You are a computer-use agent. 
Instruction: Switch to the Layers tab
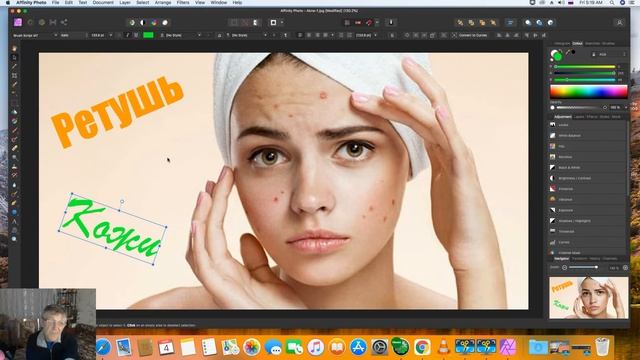pyautogui.click(x=579, y=117)
